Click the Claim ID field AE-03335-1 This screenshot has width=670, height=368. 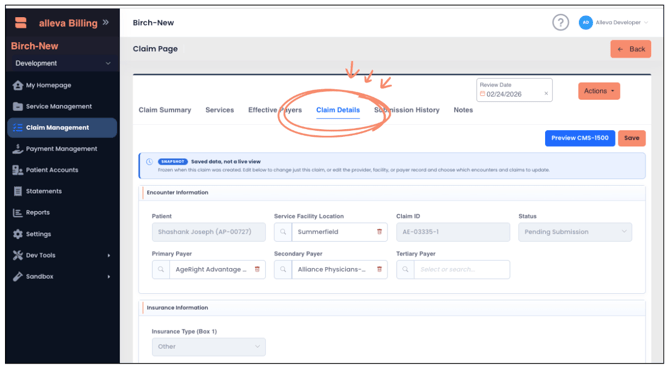coord(453,232)
